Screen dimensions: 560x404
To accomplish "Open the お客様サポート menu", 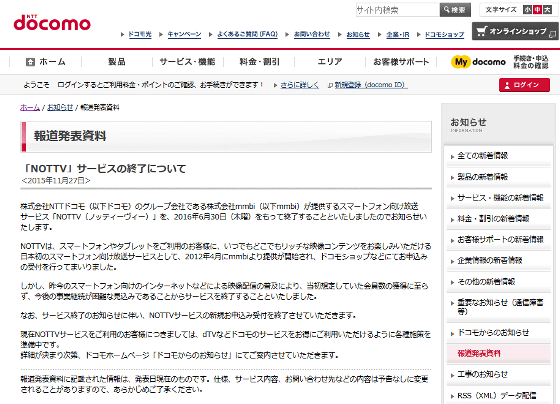I will click(x=401, y=62).
